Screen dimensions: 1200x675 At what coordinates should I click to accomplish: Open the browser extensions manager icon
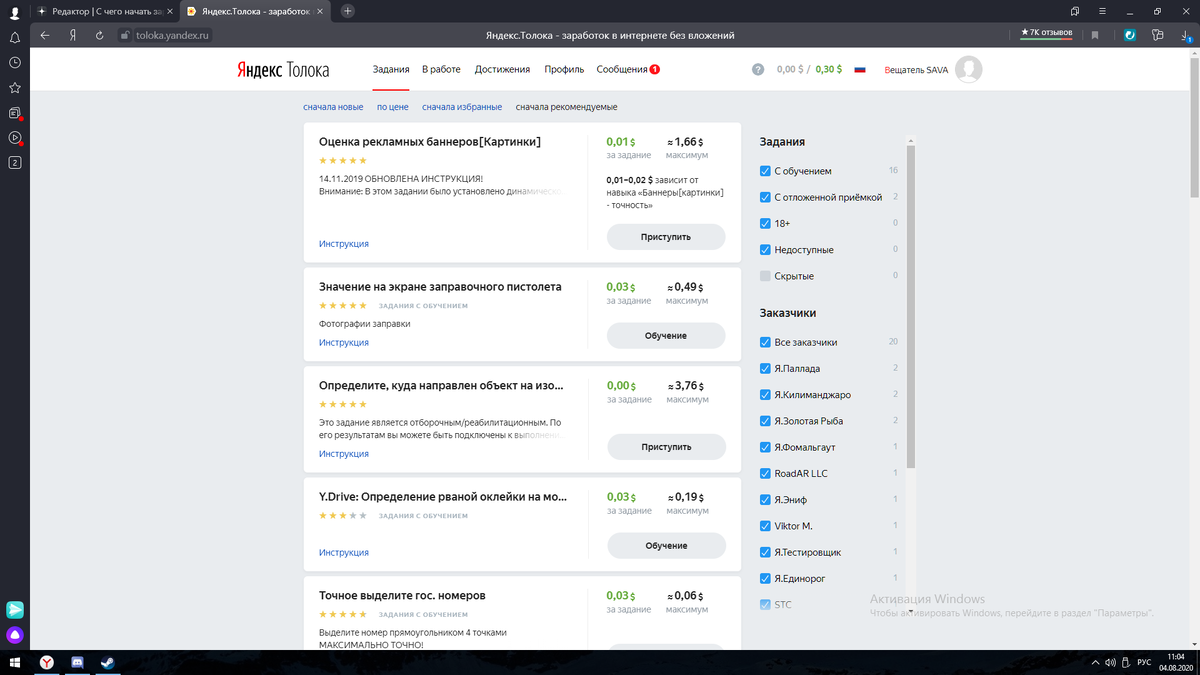coord(1157,35)
